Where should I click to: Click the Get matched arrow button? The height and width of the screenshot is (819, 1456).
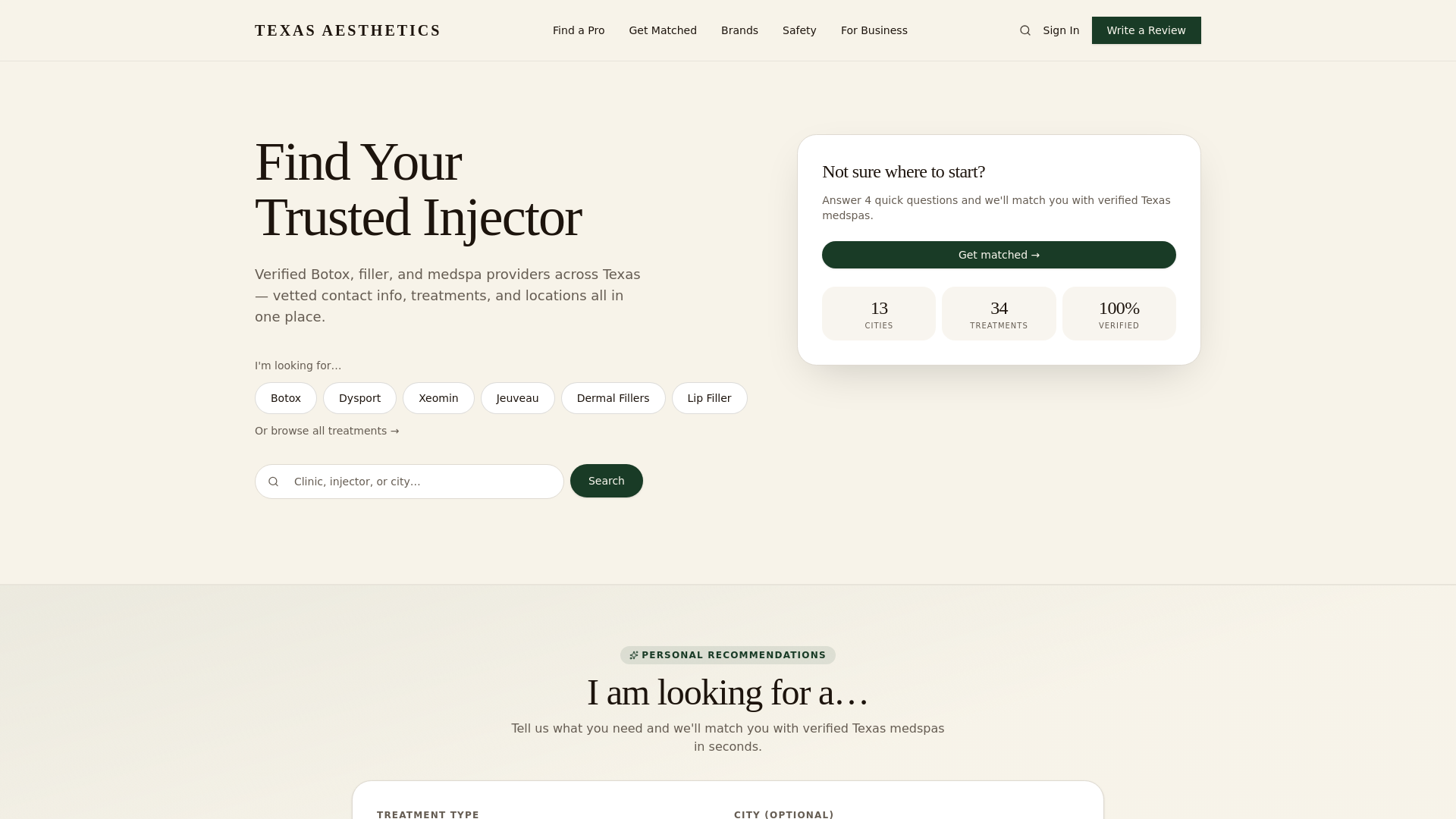999,255
